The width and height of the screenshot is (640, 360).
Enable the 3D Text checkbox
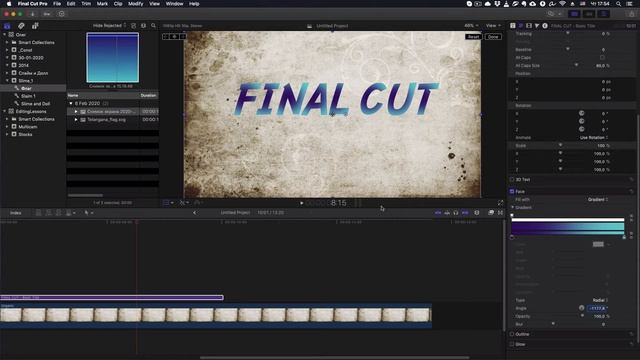[x=512, y=179]
